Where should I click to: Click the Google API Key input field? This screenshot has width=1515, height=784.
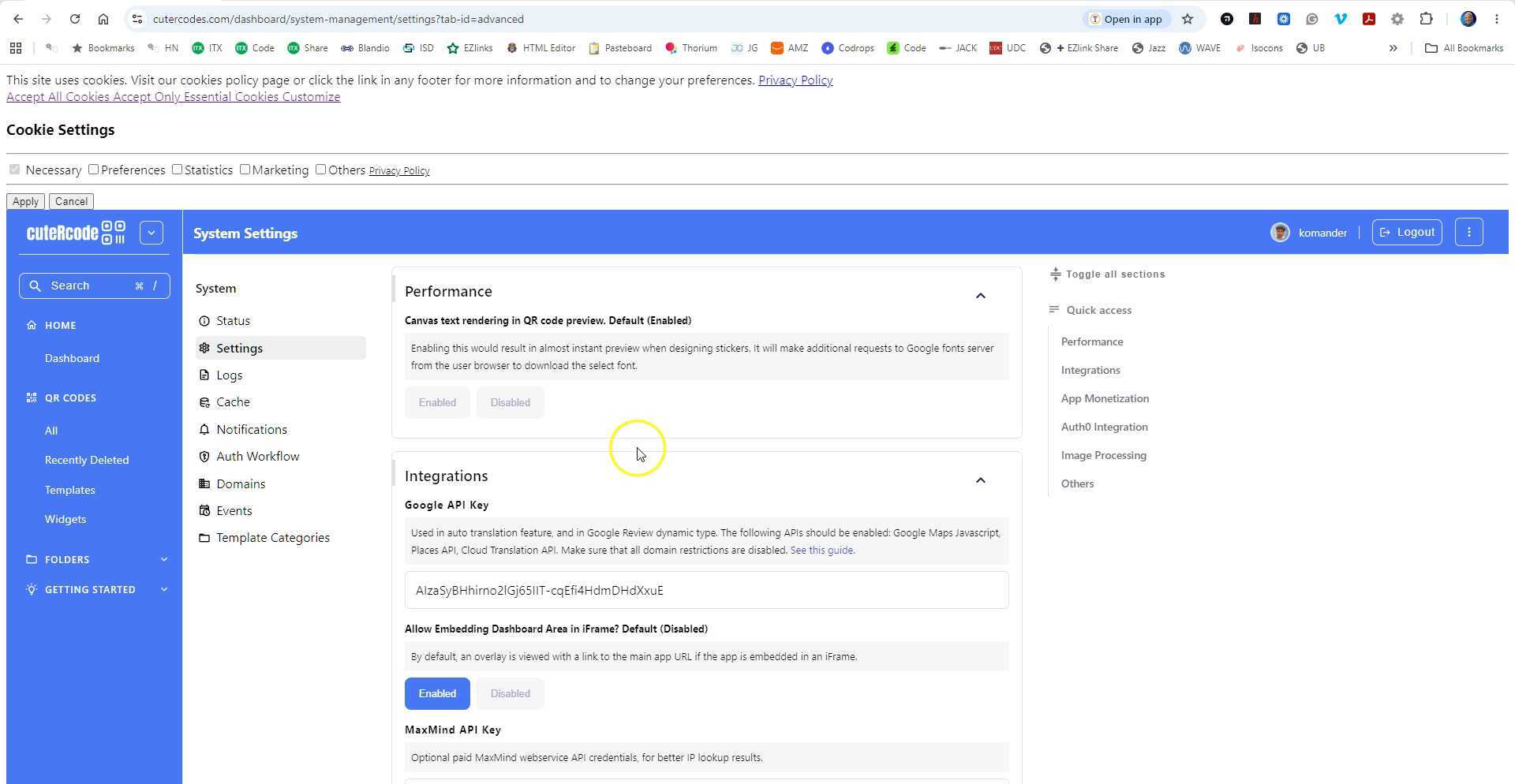[x=706, y=591]
